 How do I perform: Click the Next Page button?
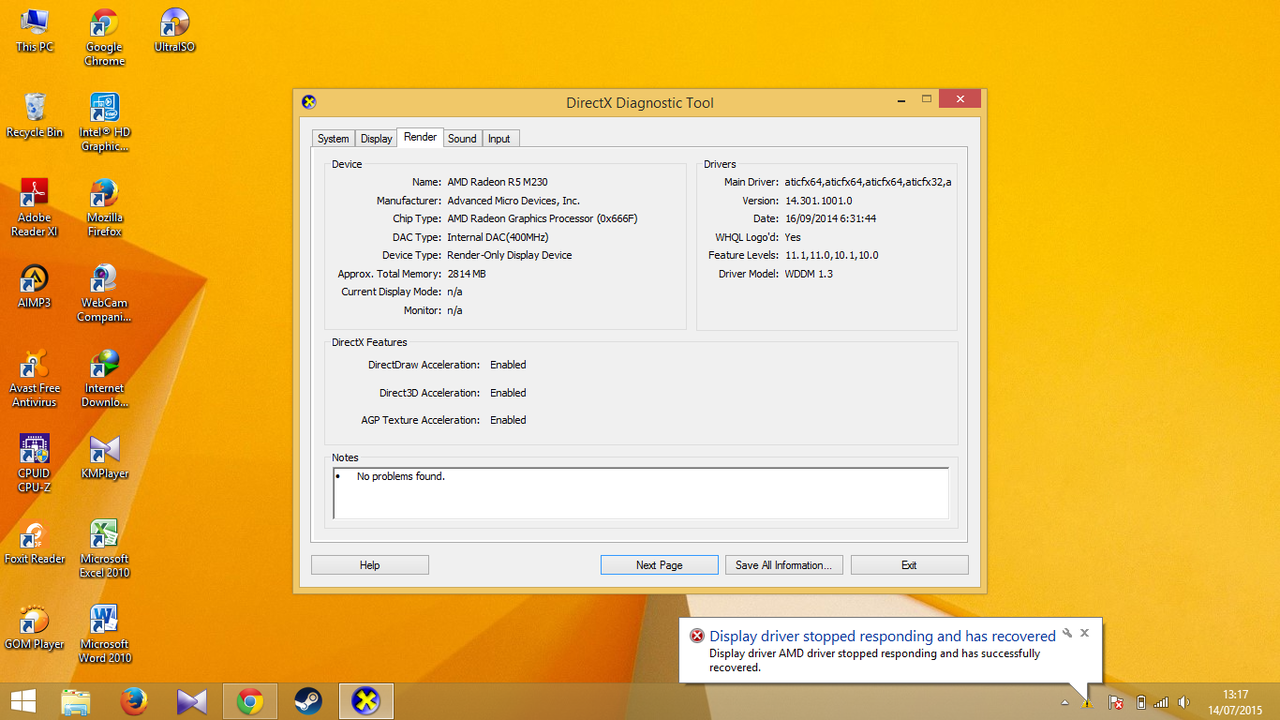[659, 565]
